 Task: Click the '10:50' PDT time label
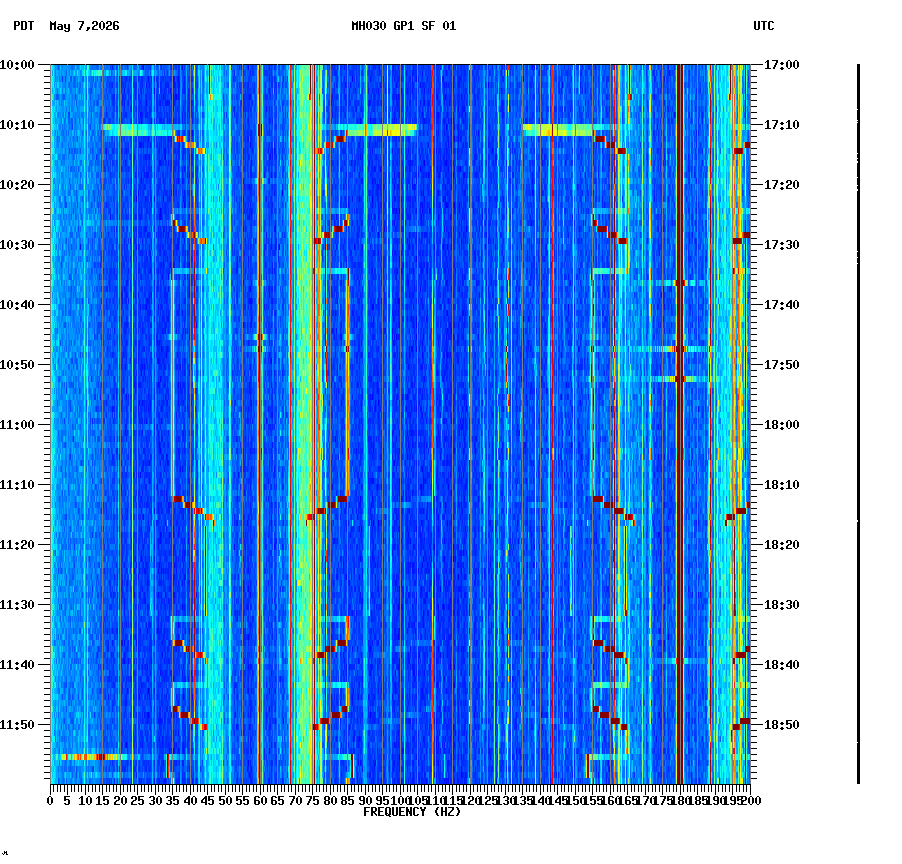tap(17, 365)
